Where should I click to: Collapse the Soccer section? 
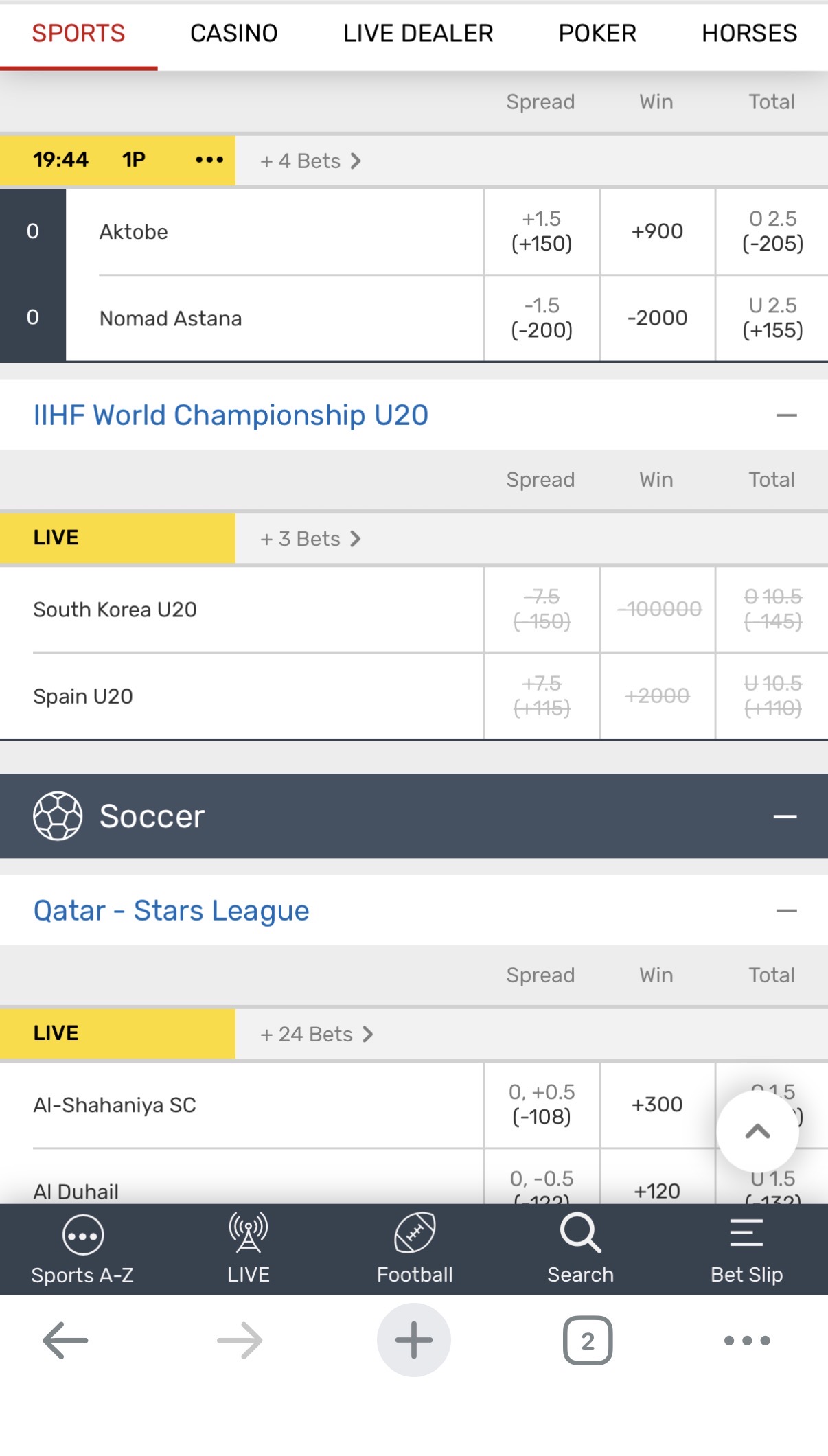click(785, 816)
